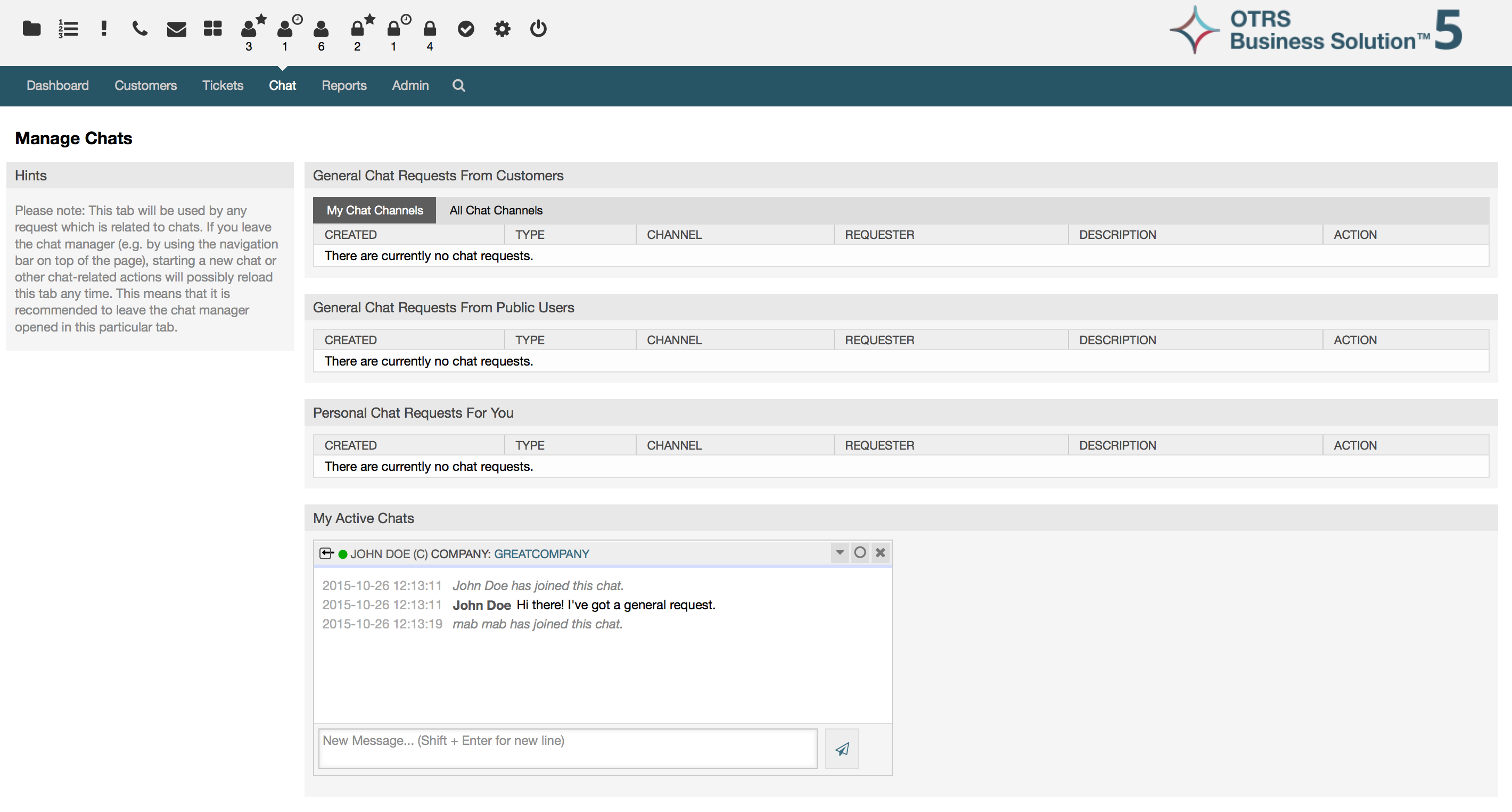Screen dimensions: 1512x812
Task: Focus the New Message text field
Action: click(567, 748)
